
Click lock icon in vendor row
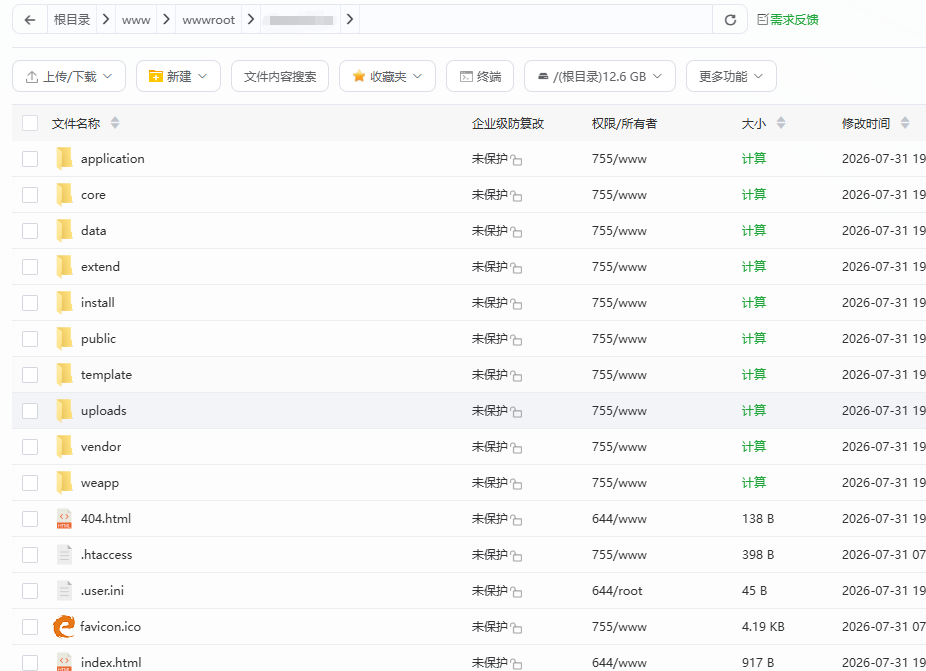pyautogui.click(x=516, y=448)
